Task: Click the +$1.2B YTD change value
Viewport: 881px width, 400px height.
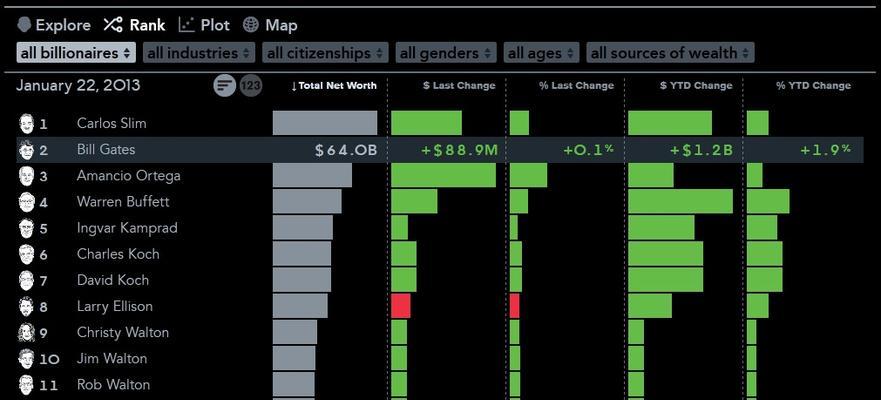Action: pyautogui.click(x=701, y=151)
